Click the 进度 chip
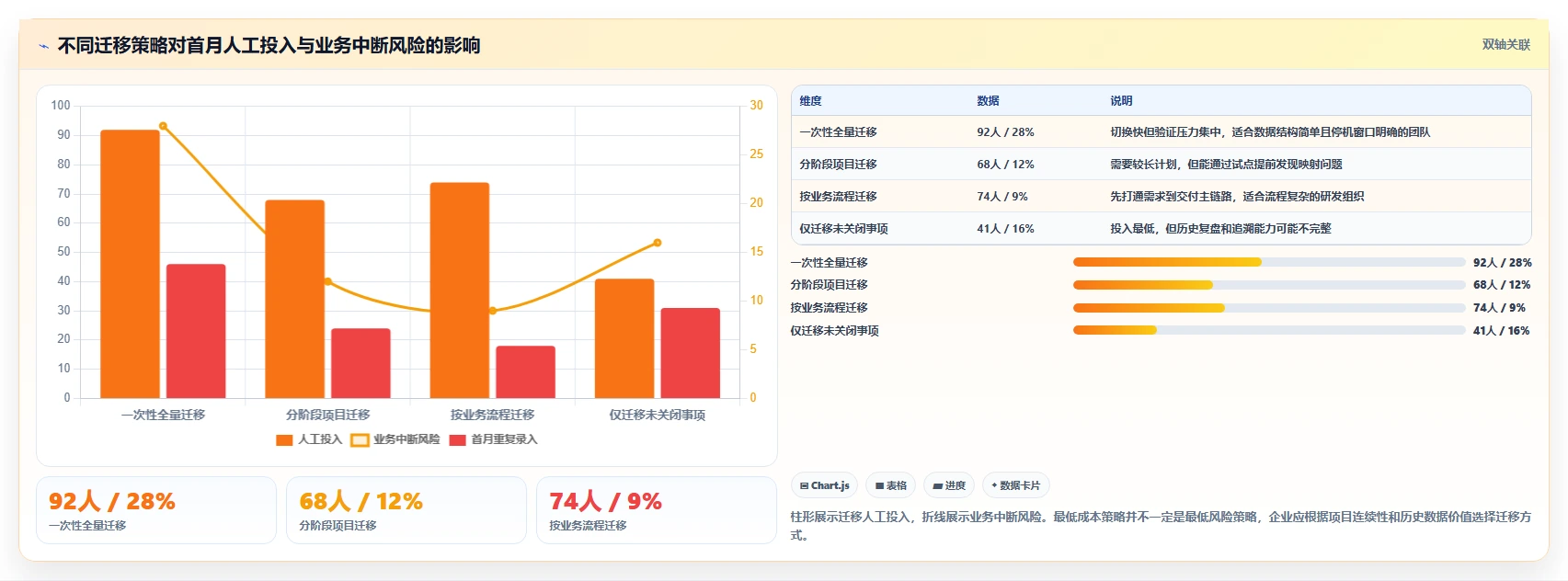This screenshot has width=1568, height=581. point(949,485)
